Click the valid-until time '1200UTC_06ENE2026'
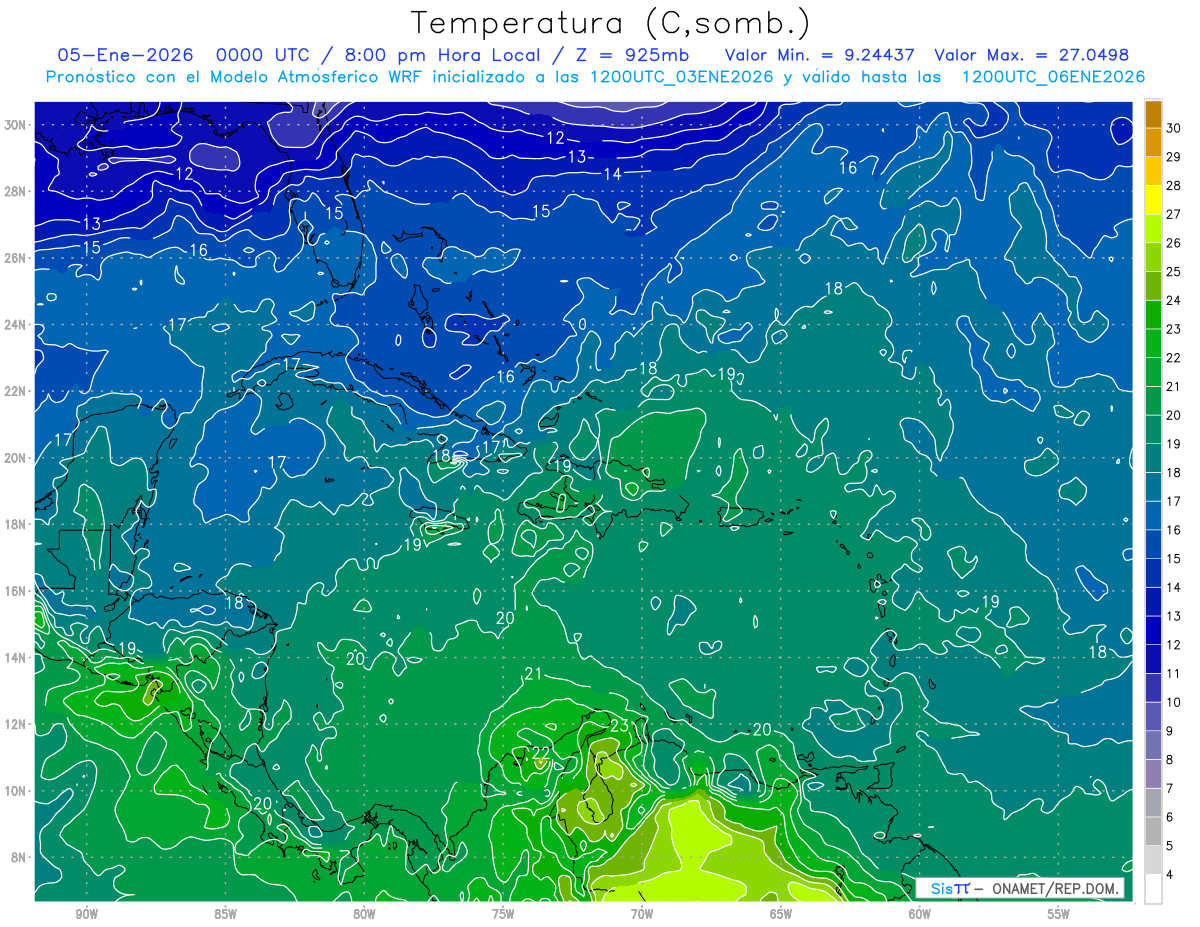The height and width of the screenshot is (927, 1200). point(1053,77)
